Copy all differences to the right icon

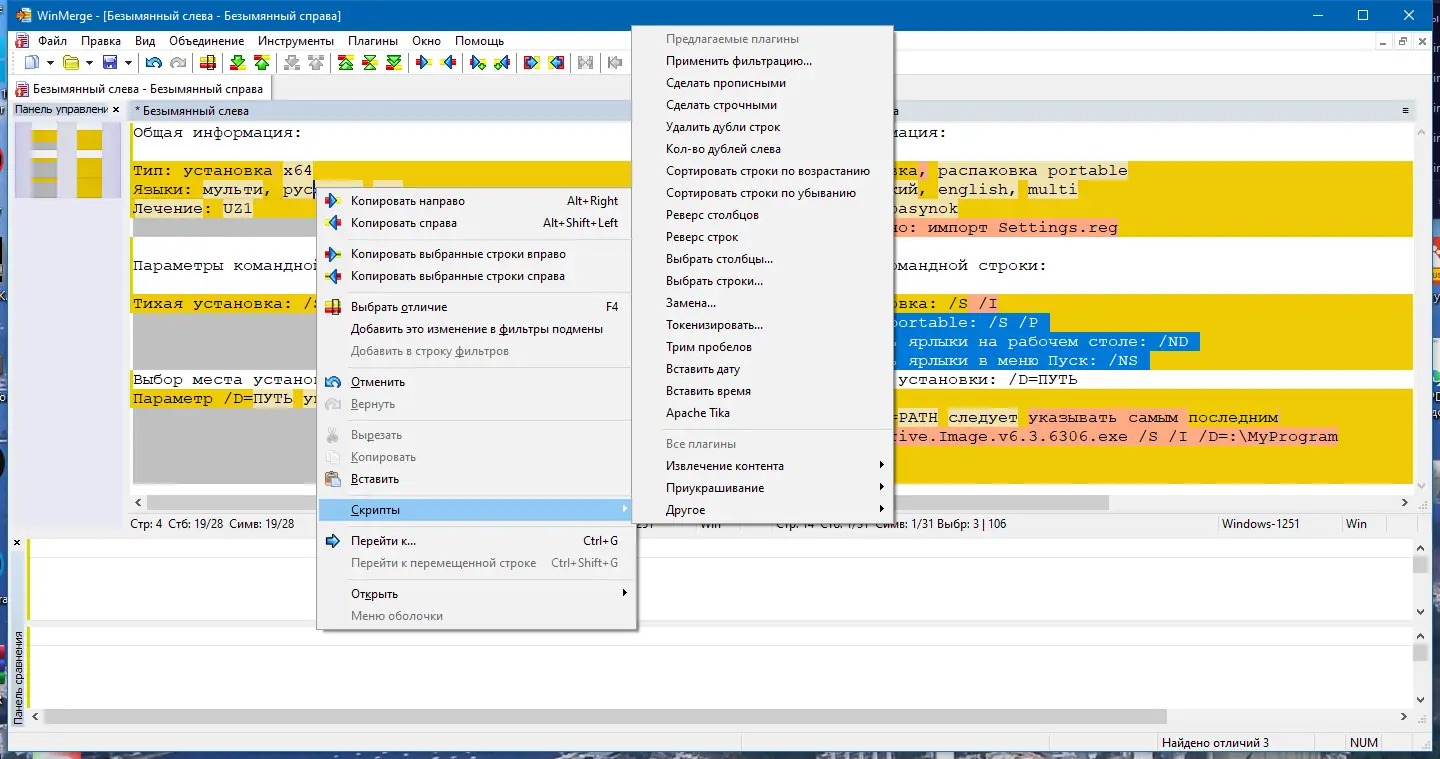click(x=532, y=63)
